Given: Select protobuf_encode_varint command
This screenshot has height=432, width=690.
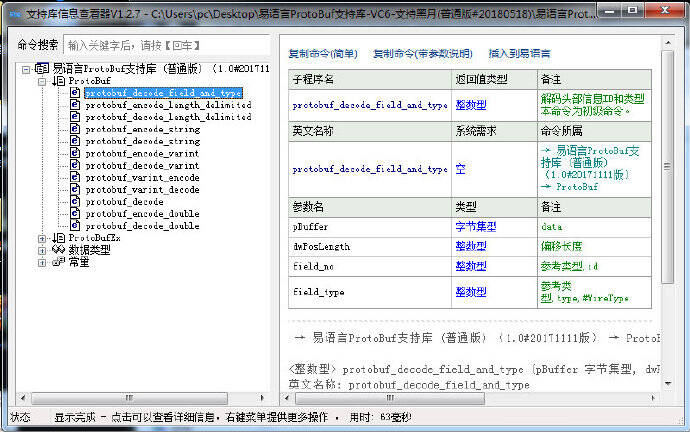Looking at the screenshot, I should [142, 154].
